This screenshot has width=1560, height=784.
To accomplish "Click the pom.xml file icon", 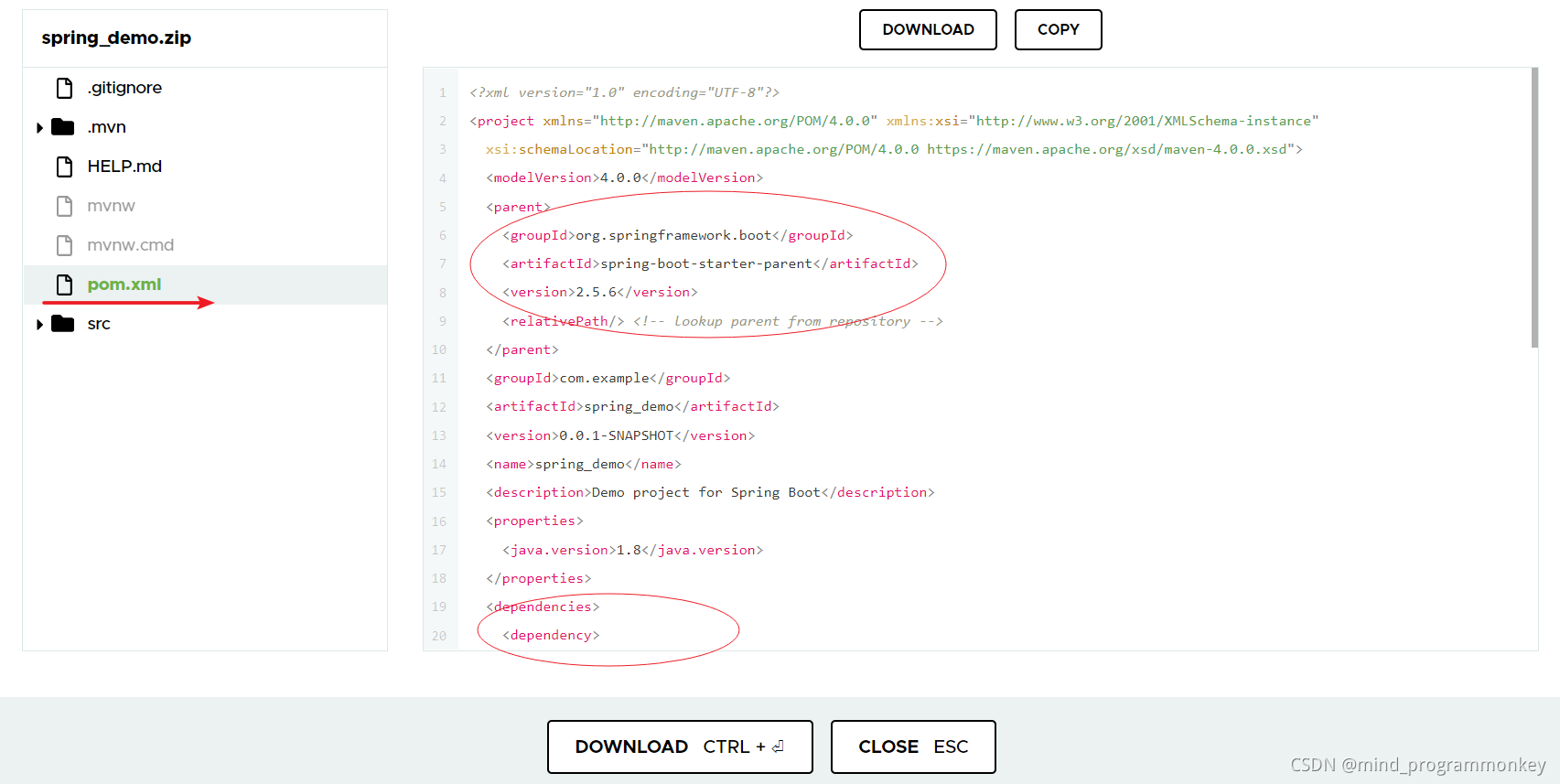I will coord(64,285).
